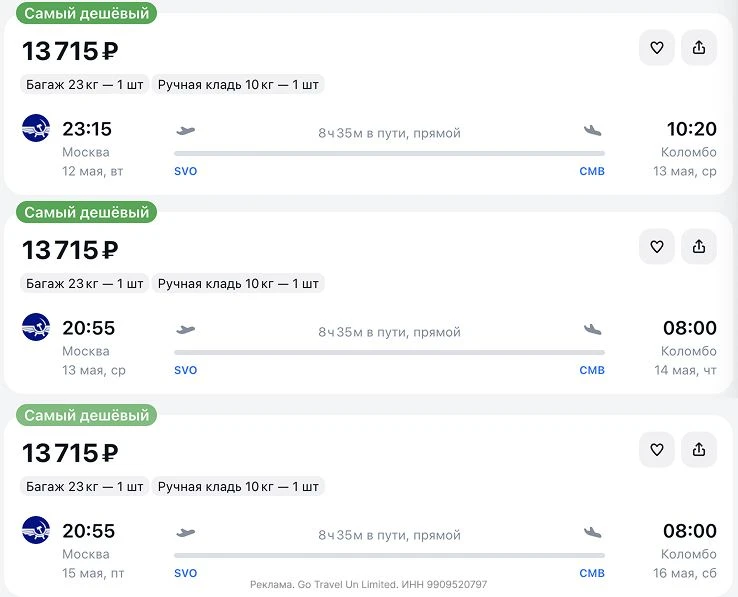Click the landing plane icon on second ticket
The height and width of the screenshot is (597, 738).
click(x=593, y=329)
